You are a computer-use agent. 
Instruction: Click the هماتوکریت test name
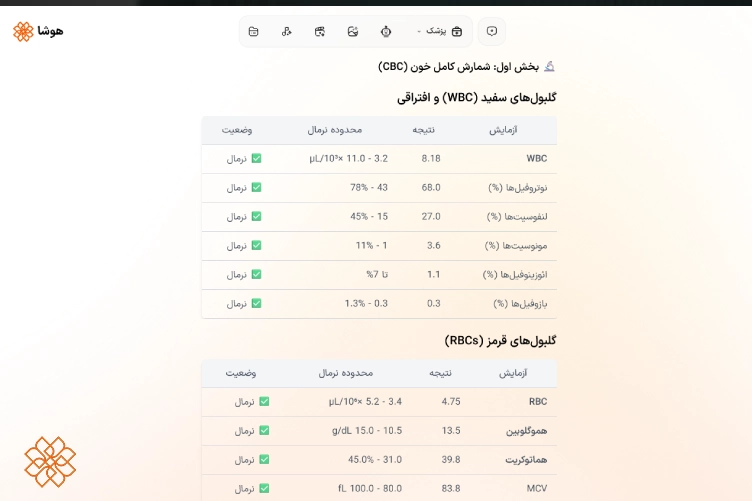(526, 460)
